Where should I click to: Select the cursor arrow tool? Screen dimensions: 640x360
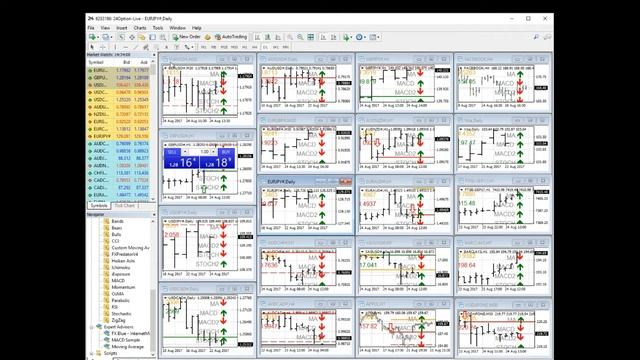(x=92, y=47)
